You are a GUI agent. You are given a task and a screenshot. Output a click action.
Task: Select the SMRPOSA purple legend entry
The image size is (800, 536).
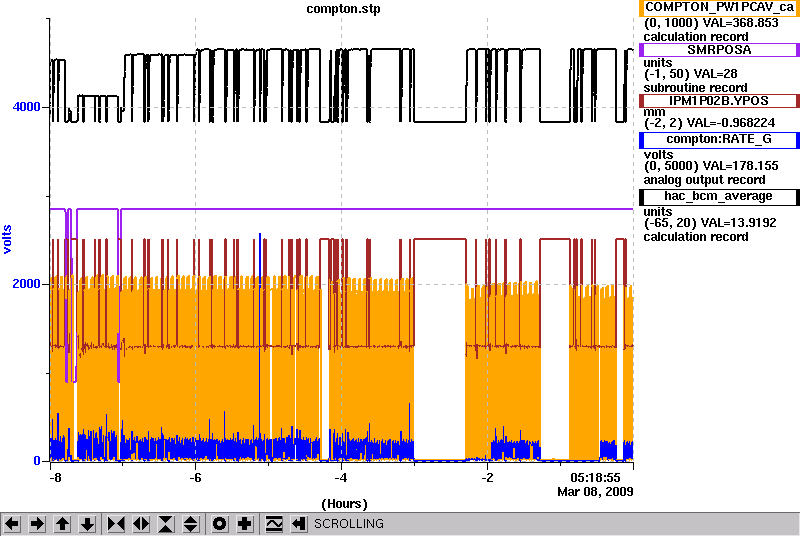tap(719, 50)
